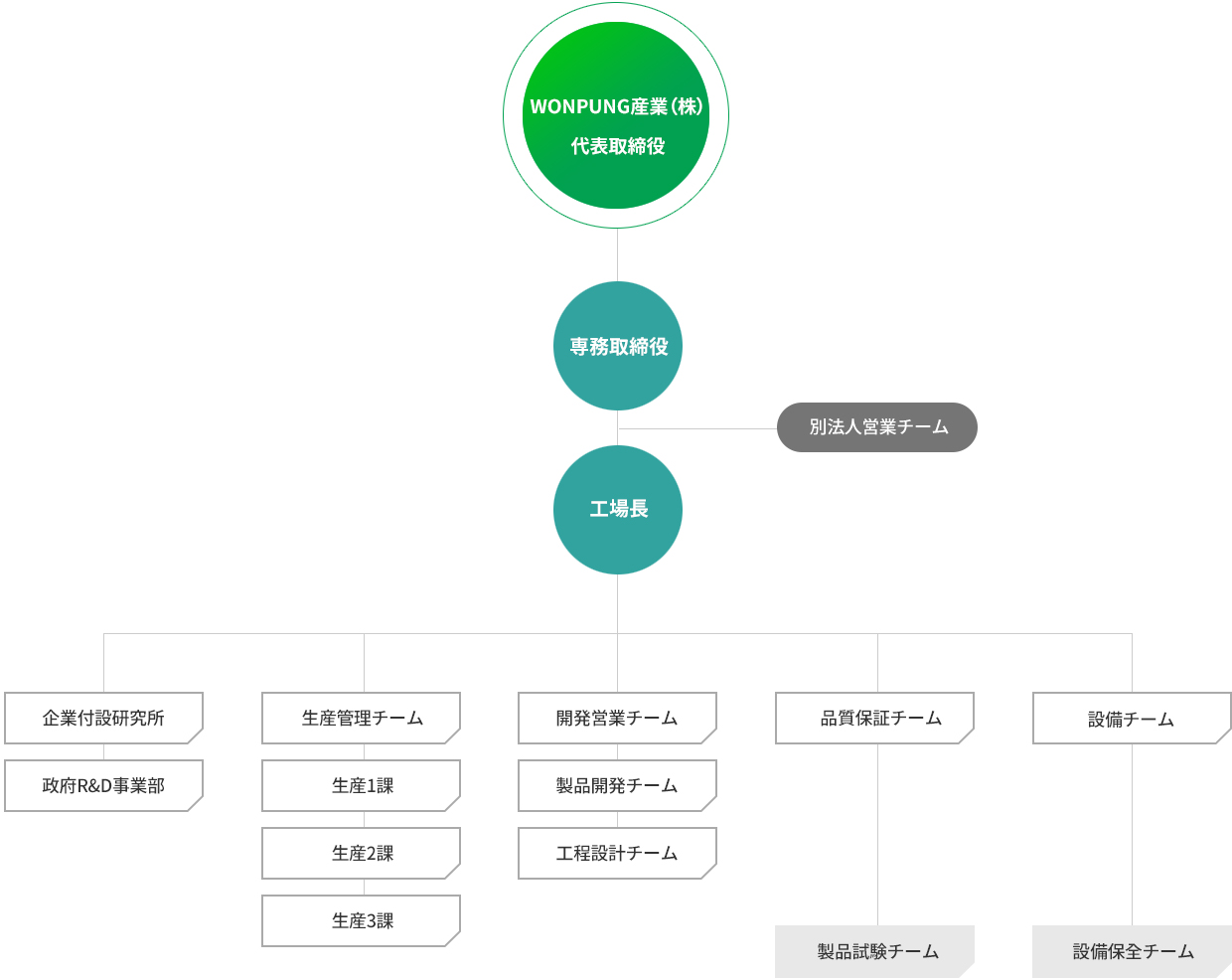
Task: Click the 設備保全チーム gray box
Action: (x=1133, y=951)
